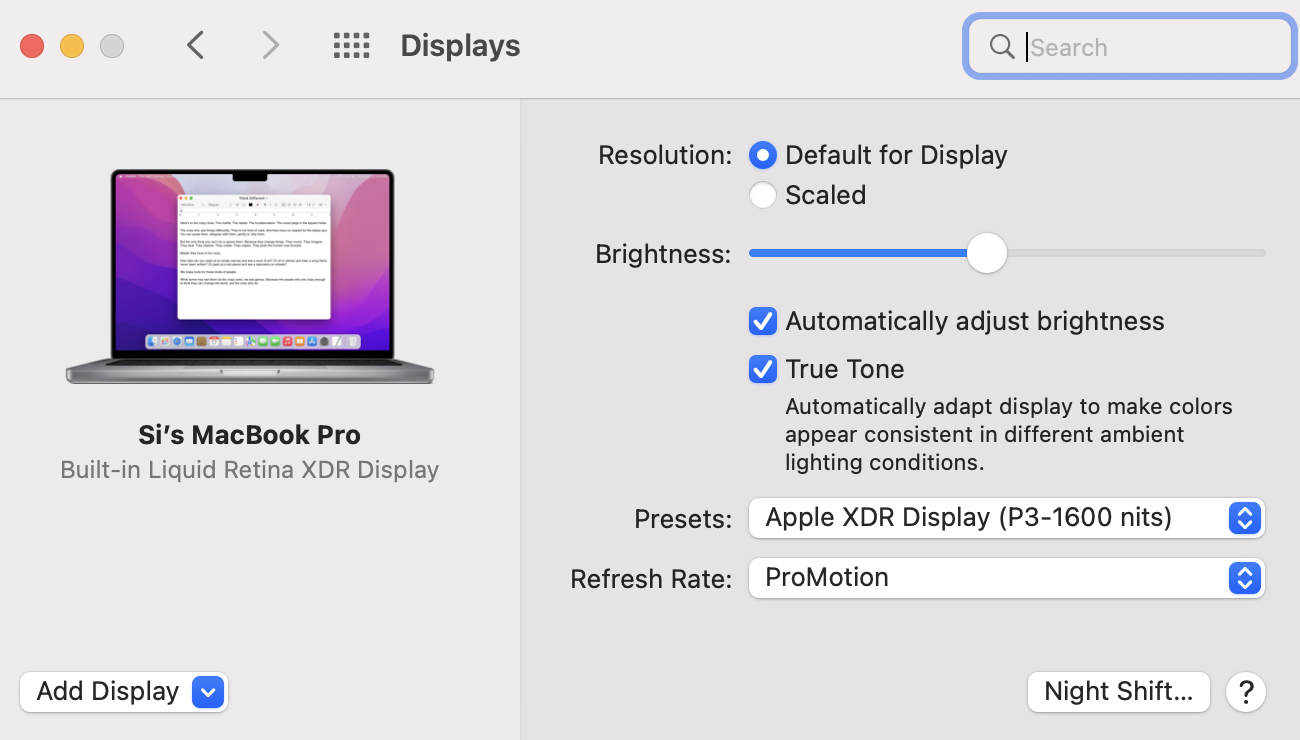This screenshot has height=740, width=1300.
Task: Click the Brightness slider knob
Action: 987,253
